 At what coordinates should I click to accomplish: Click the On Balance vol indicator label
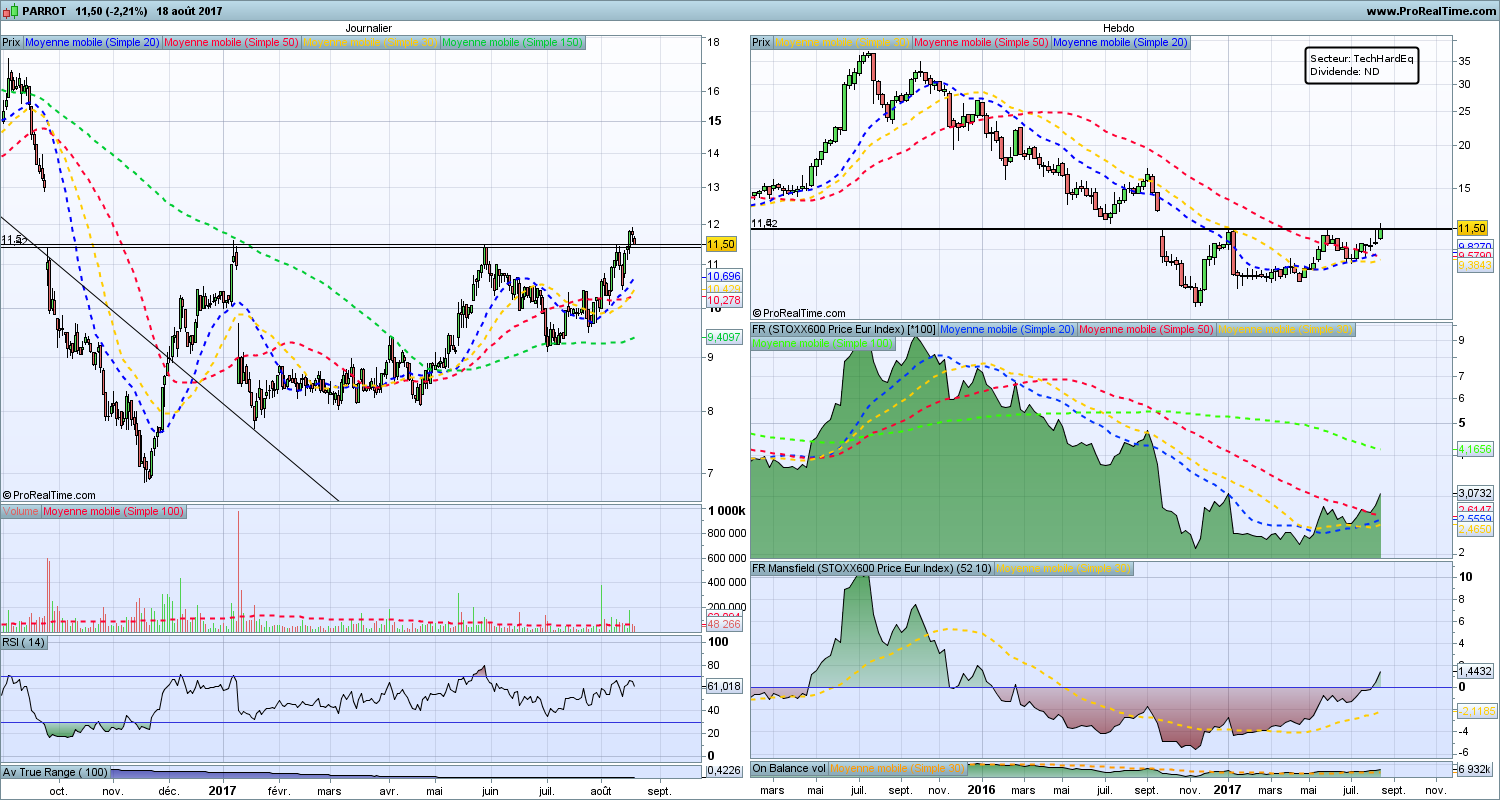789,768
